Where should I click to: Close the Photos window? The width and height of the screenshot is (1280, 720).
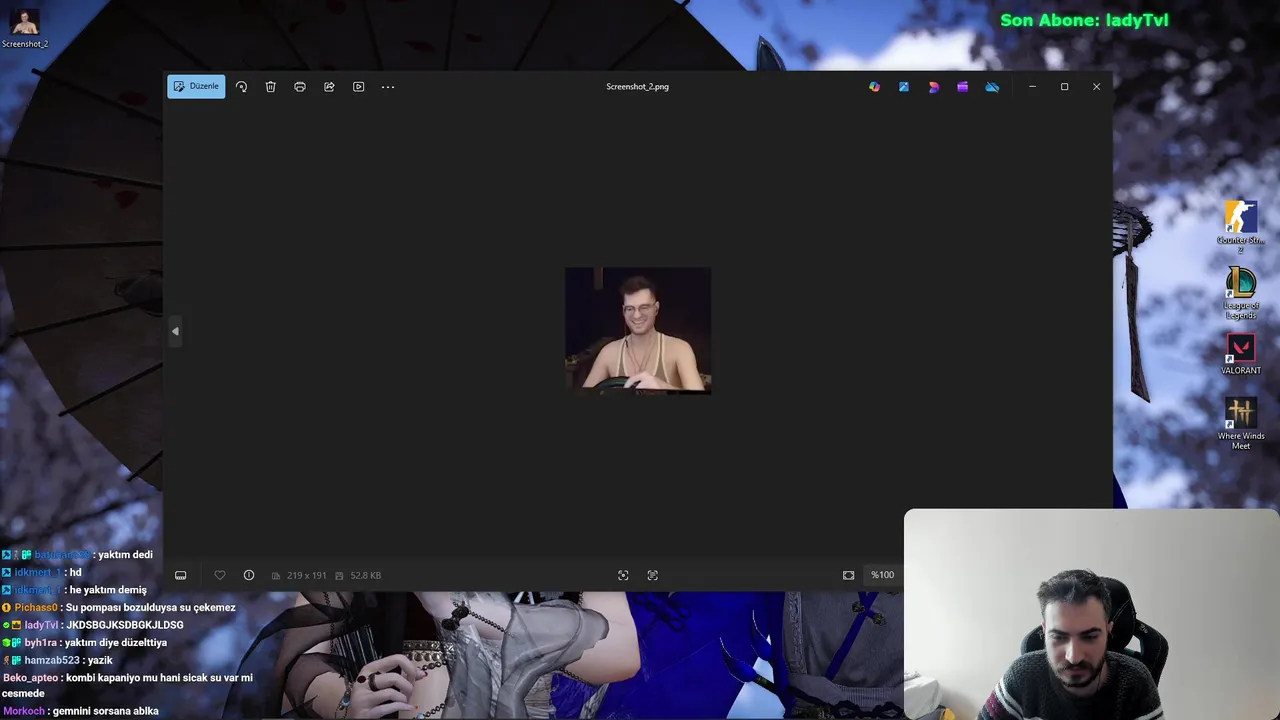pos(1096,87)
